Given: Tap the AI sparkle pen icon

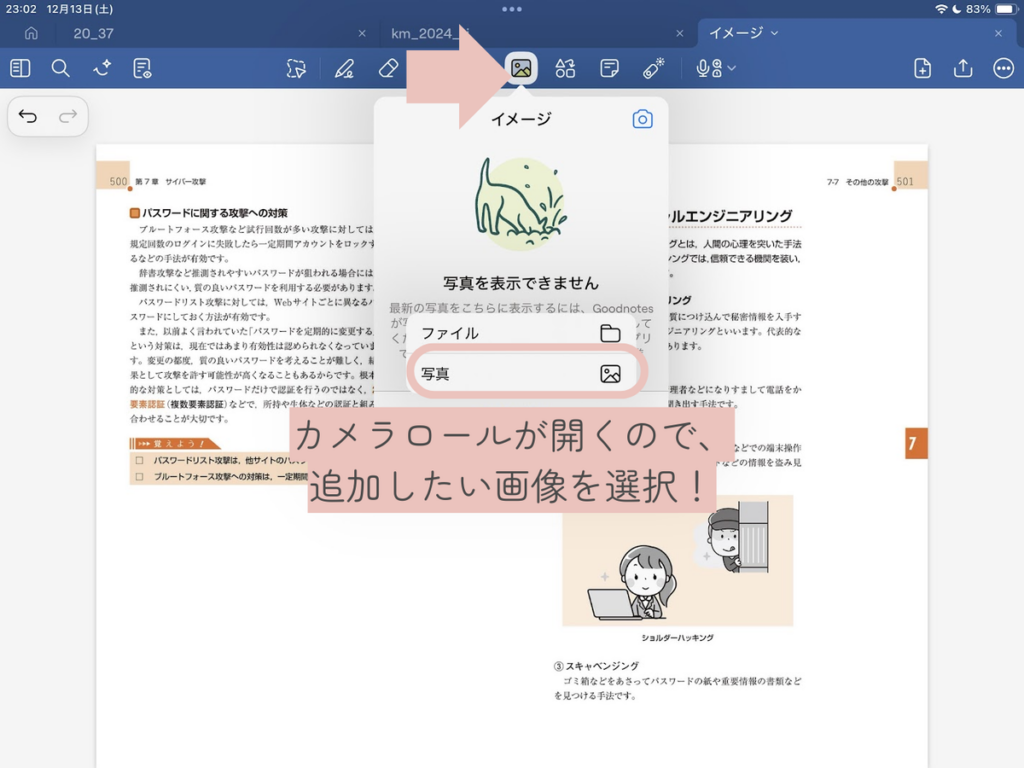Looking at the screenshot, I should (101, 68).
